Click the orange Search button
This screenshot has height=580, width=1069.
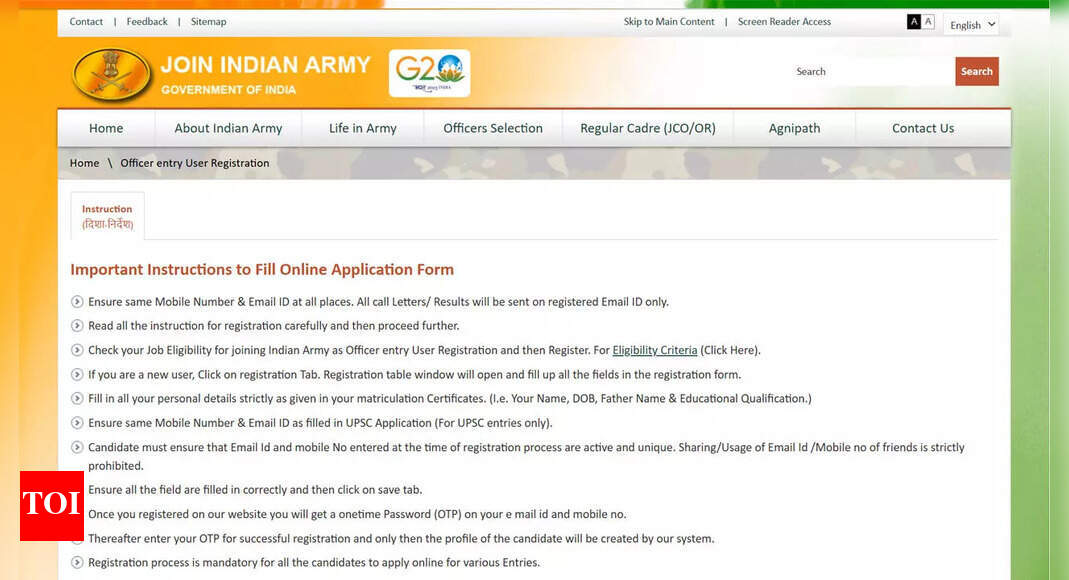[x=976, y=71]
